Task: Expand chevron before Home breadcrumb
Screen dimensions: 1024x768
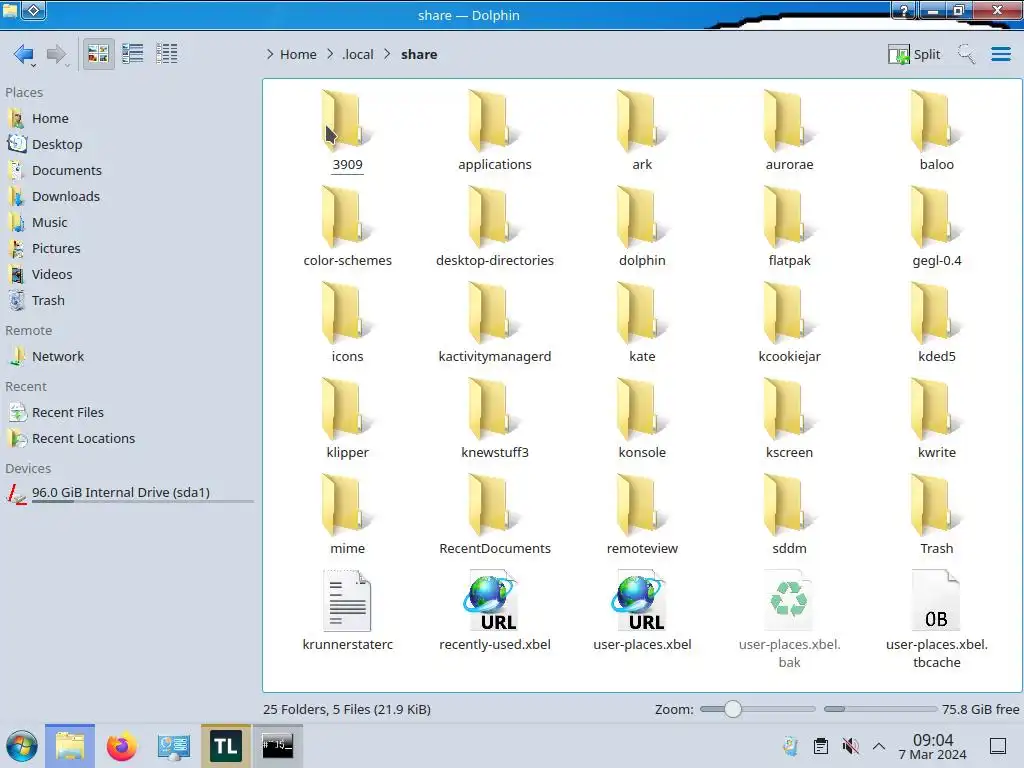Action: [270, 54]
